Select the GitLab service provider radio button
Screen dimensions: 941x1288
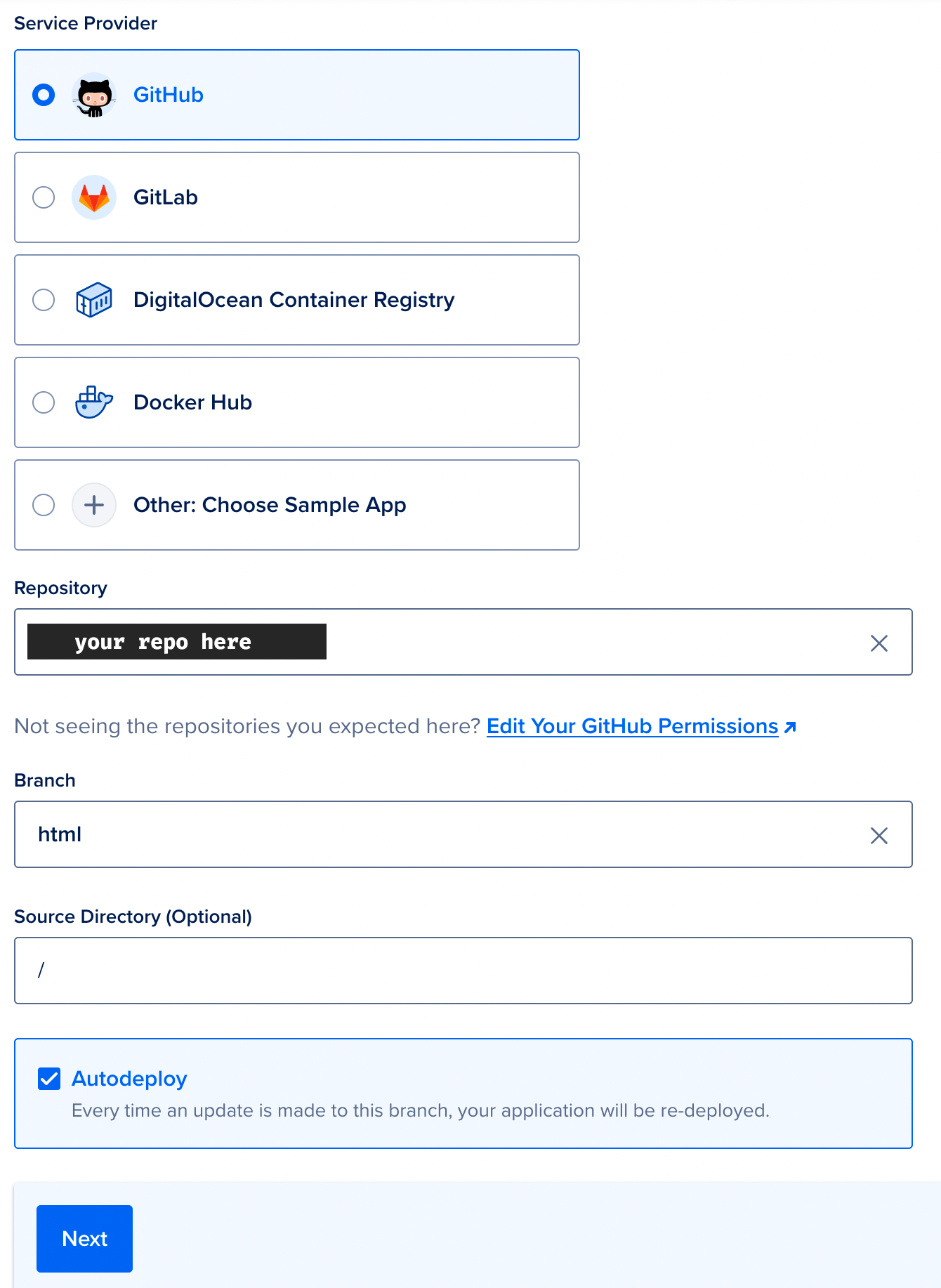coord(44,197)
